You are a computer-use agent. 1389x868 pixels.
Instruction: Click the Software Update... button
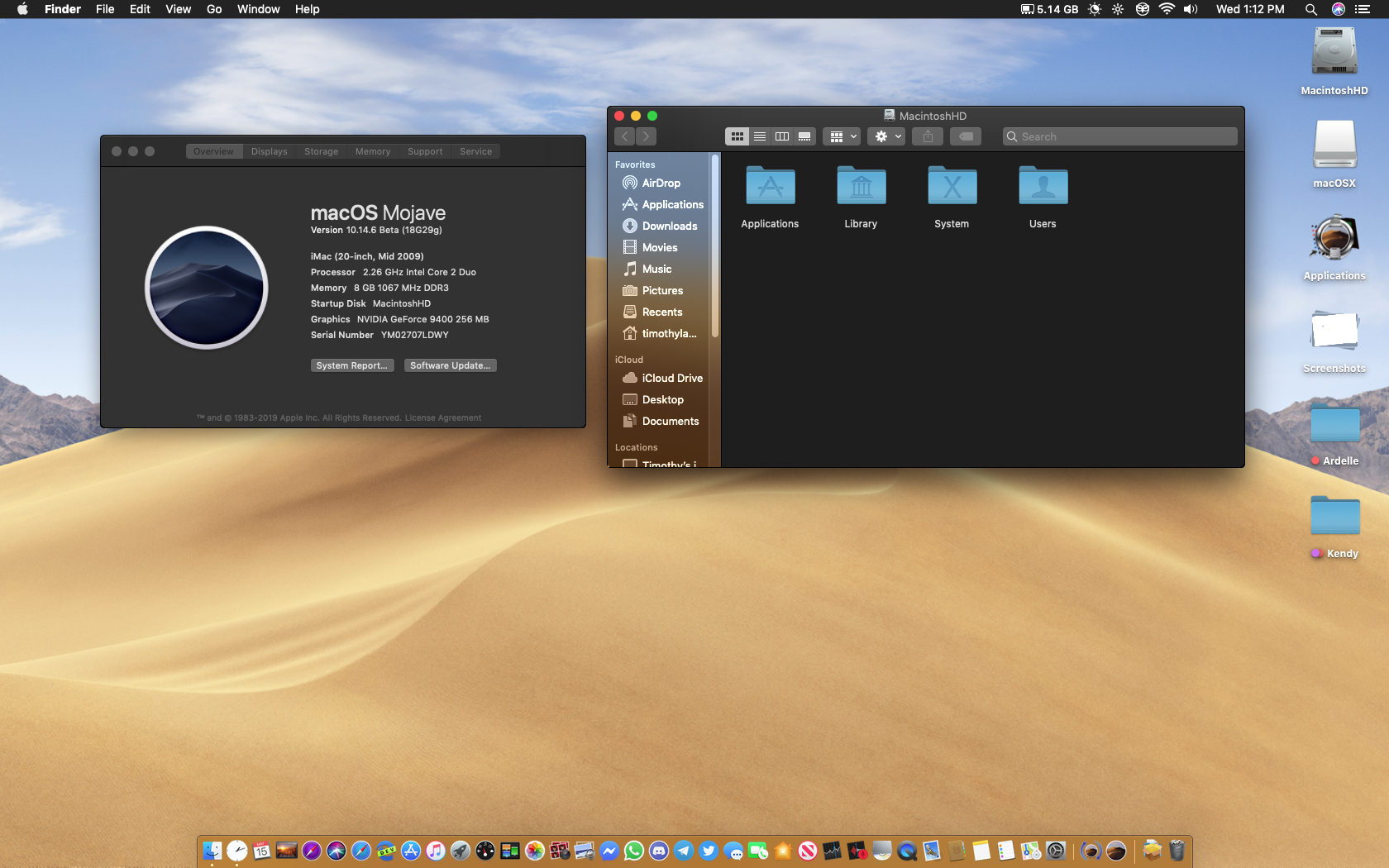coord(451,365)
